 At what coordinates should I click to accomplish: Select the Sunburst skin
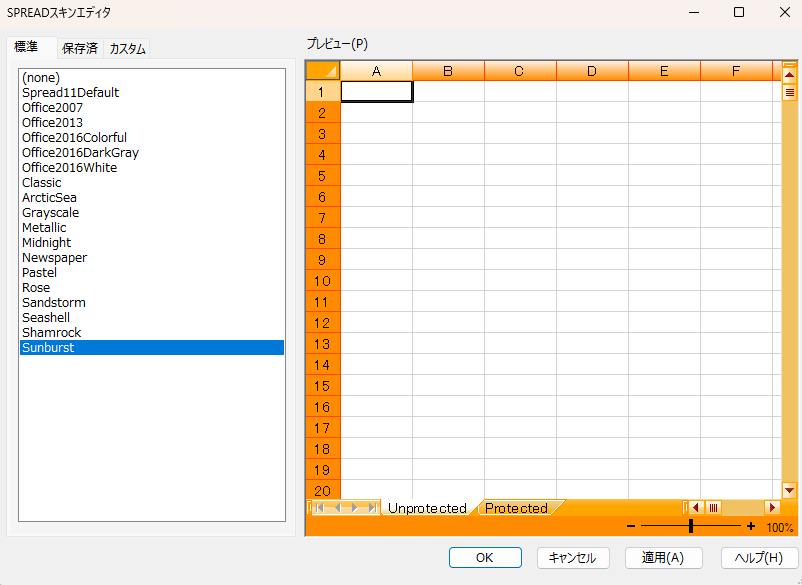coord(152,348)
